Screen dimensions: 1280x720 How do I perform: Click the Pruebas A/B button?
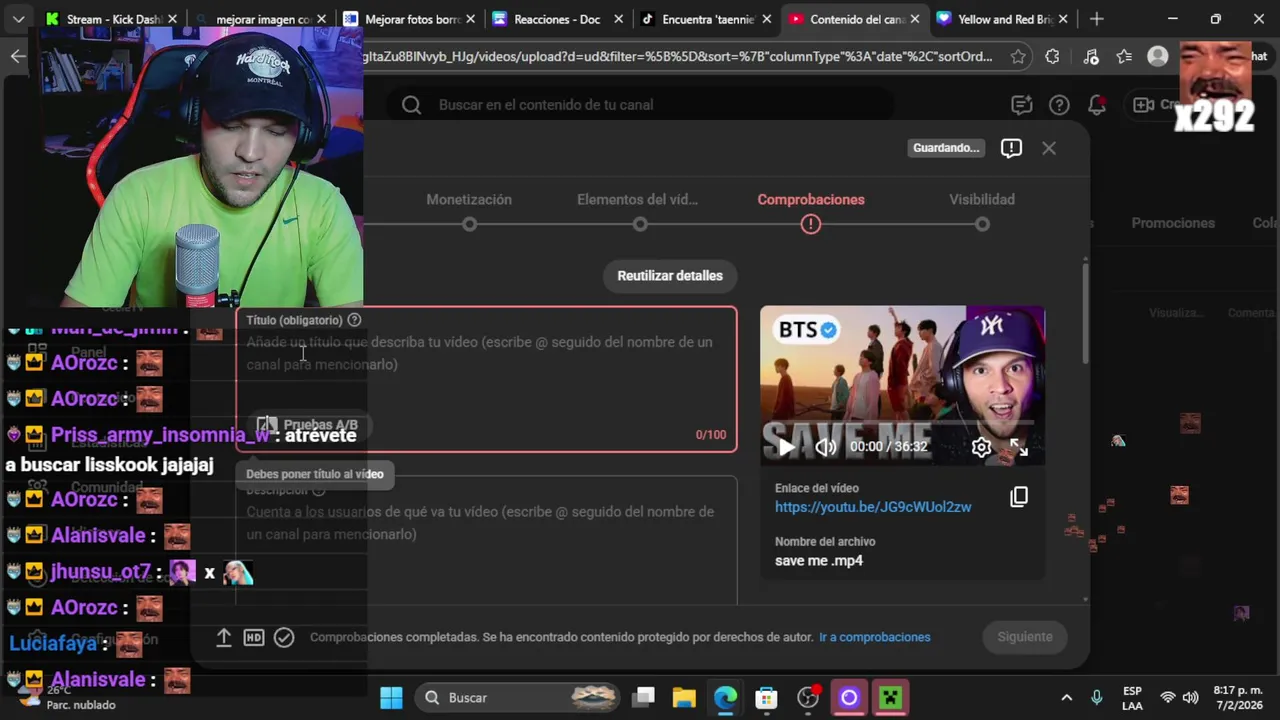pos(308,425)
